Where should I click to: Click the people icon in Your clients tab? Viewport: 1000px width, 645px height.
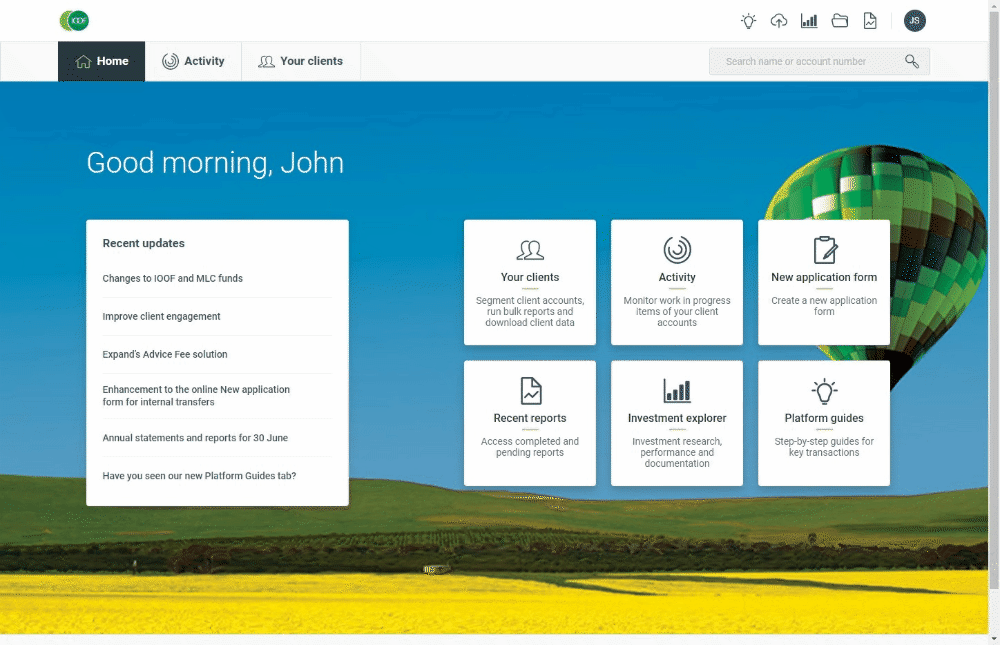coord(267,61)
